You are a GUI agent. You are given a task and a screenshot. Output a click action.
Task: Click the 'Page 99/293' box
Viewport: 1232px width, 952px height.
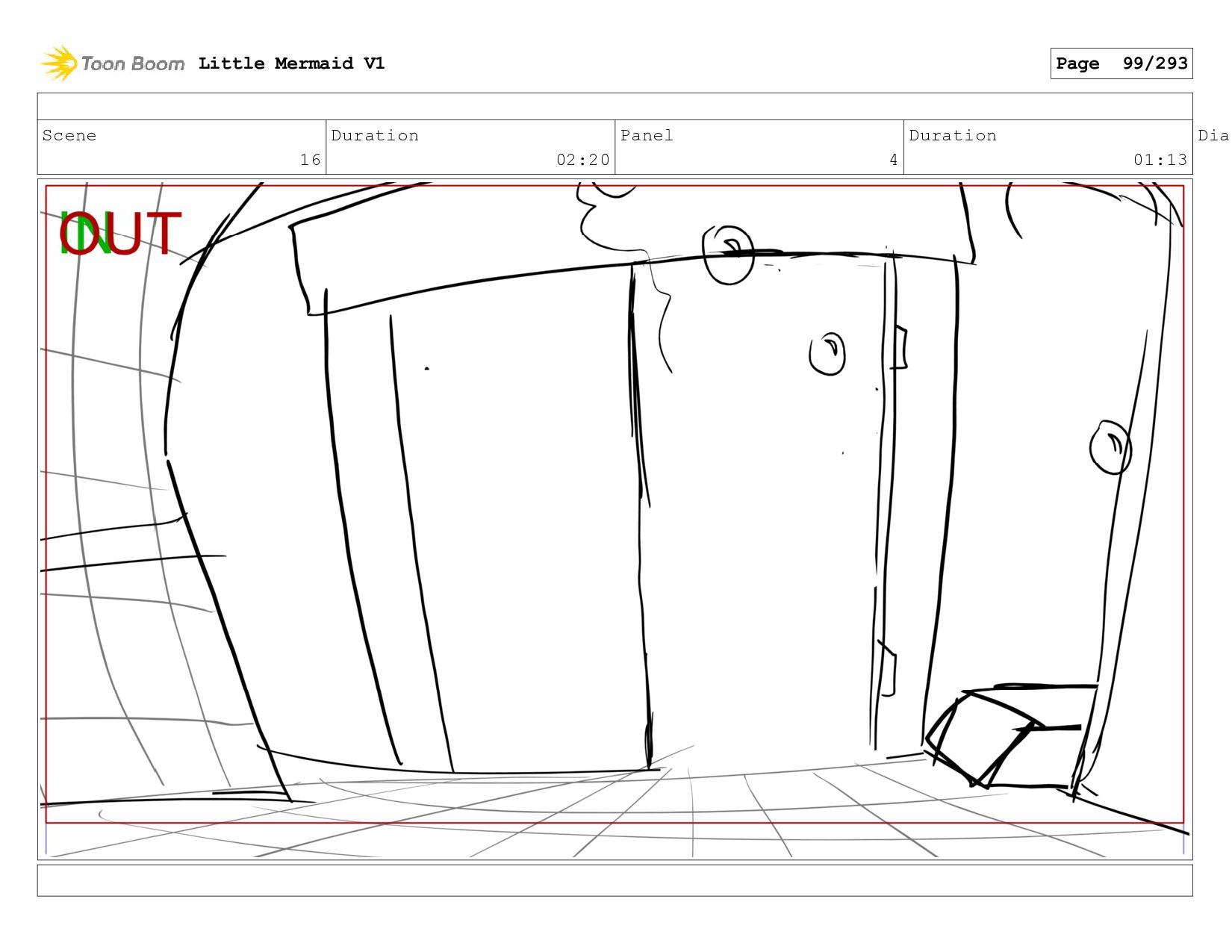pyautogui.click(x=1121, y=63)
